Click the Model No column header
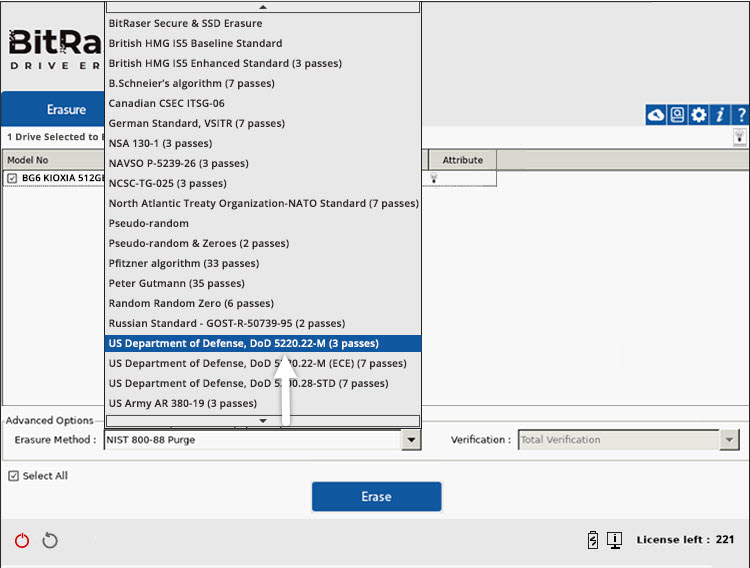This screenshot has width=750, height=568. click(x=53, y=160)
